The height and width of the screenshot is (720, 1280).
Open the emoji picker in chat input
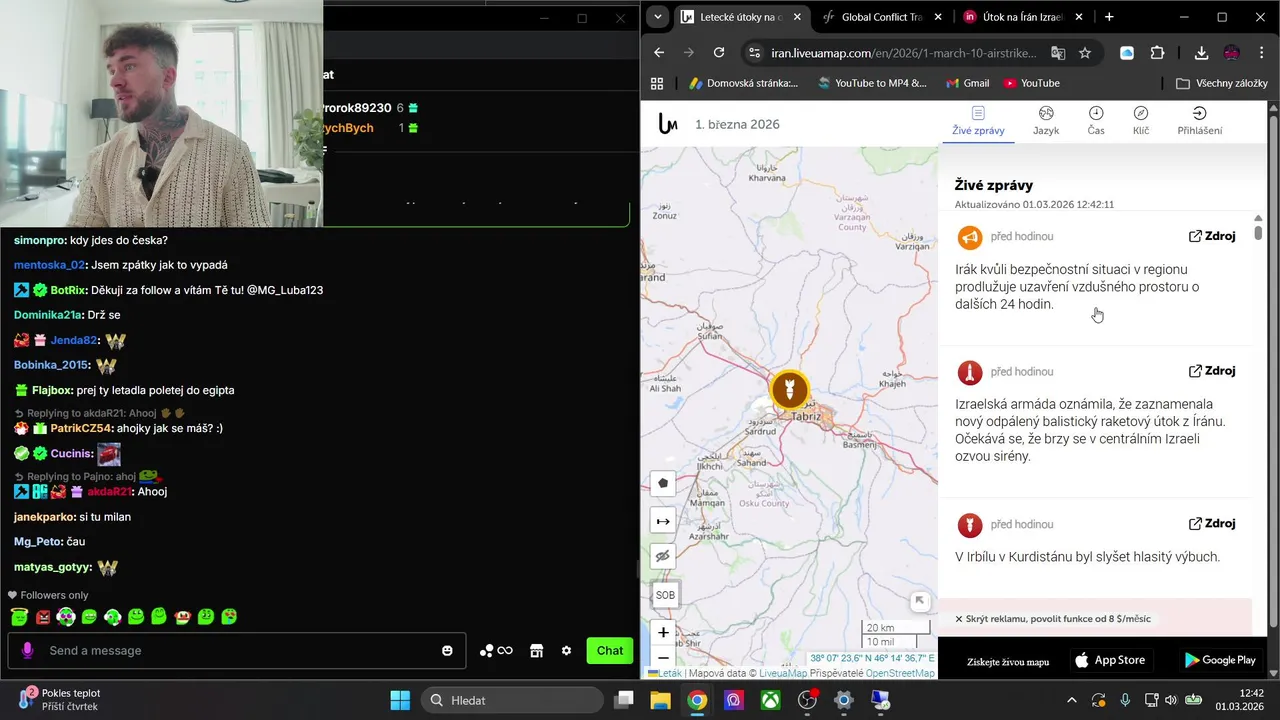(x=447, y=651)
